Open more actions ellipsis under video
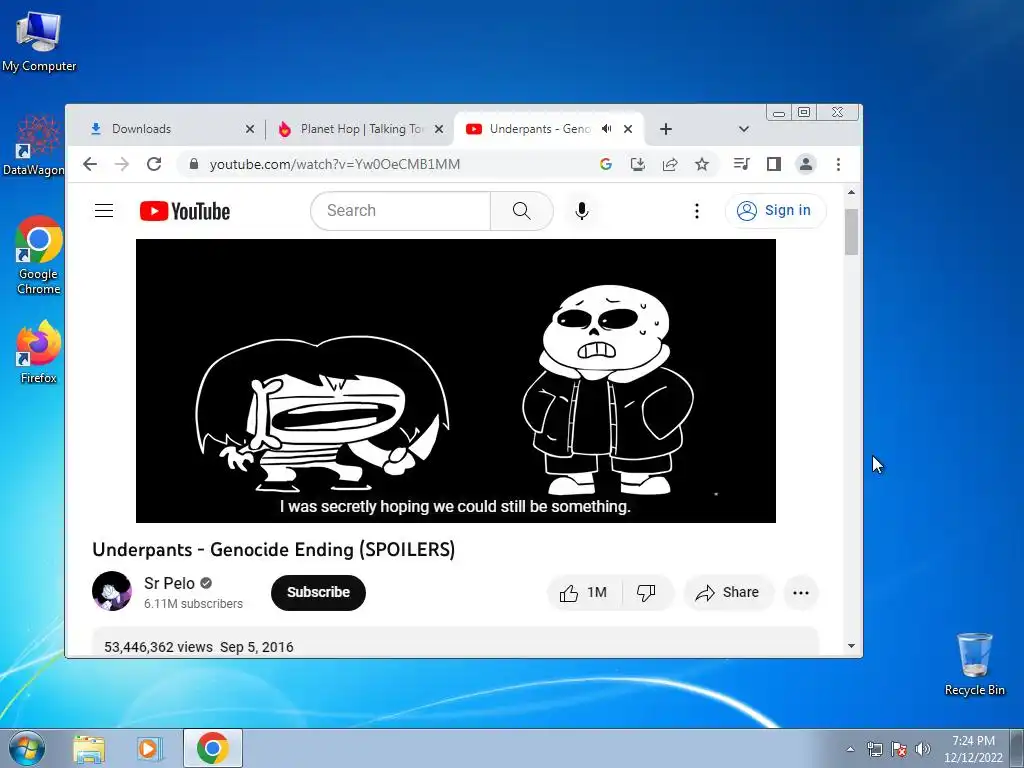 801,592
